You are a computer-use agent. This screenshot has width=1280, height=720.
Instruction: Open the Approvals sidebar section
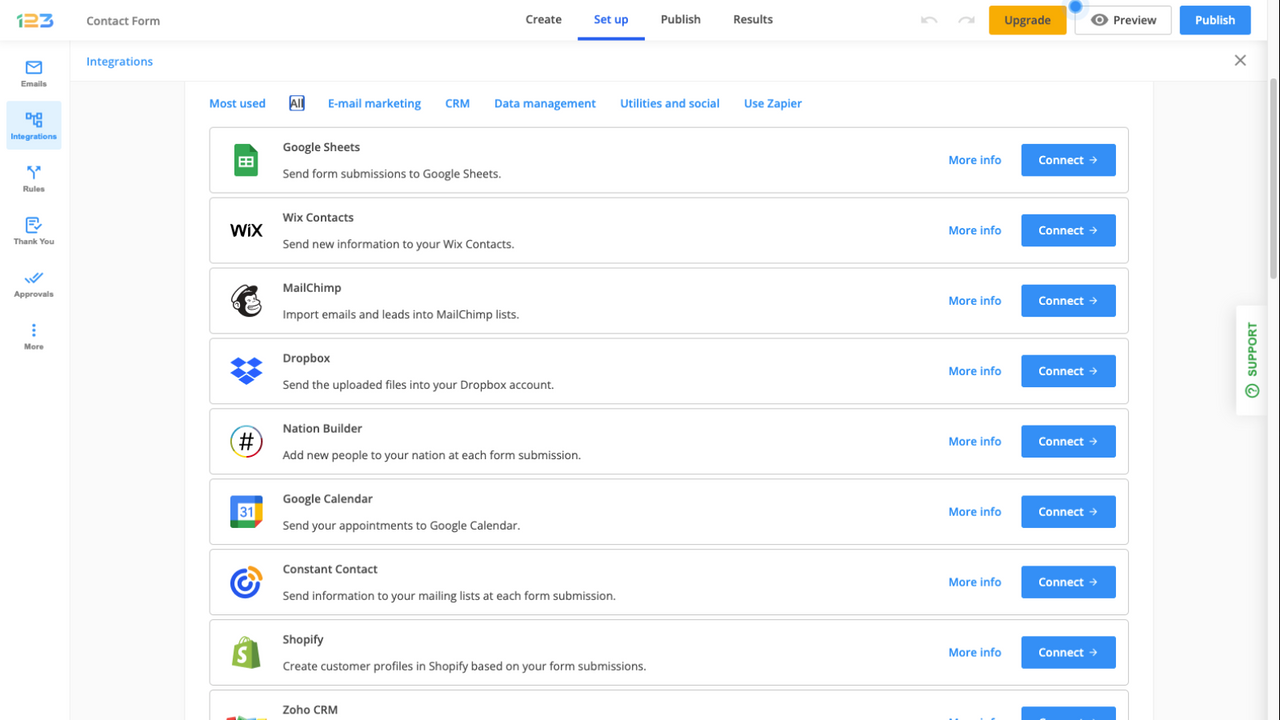tap(34, 284)
